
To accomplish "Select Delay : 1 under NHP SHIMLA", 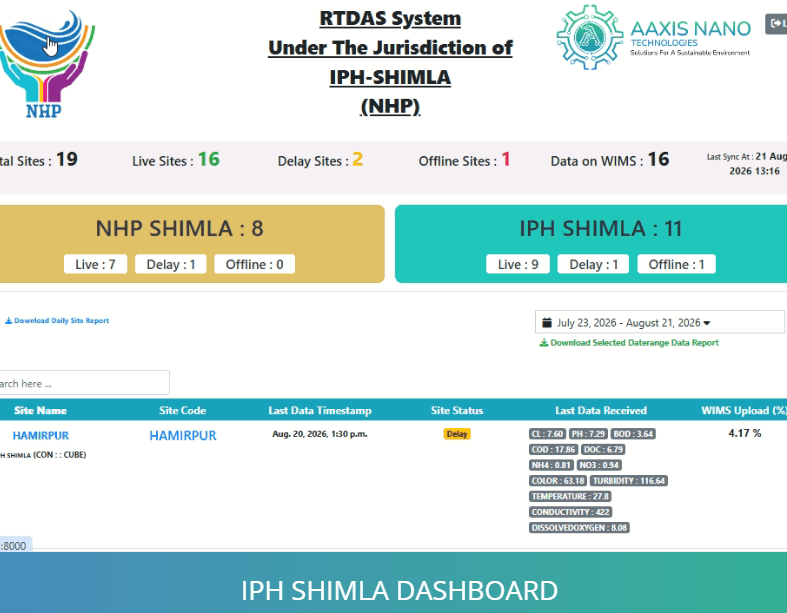I will pyautogui.click(x=171, y=264).
